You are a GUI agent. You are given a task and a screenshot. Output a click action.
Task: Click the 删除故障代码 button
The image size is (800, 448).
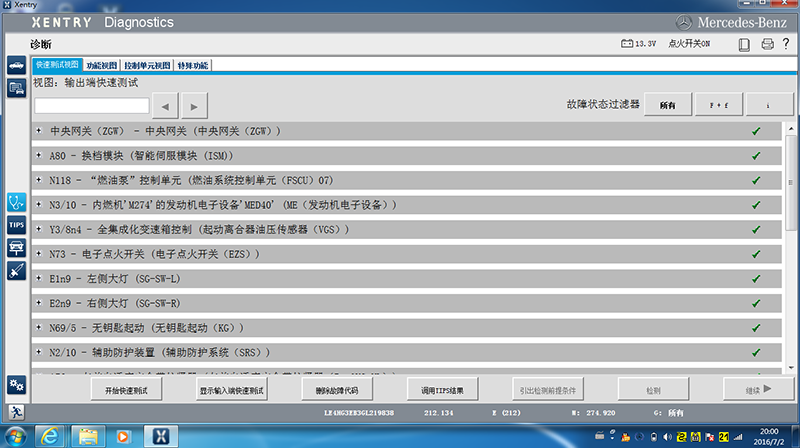pyautogui.click(x=337, y=390)
